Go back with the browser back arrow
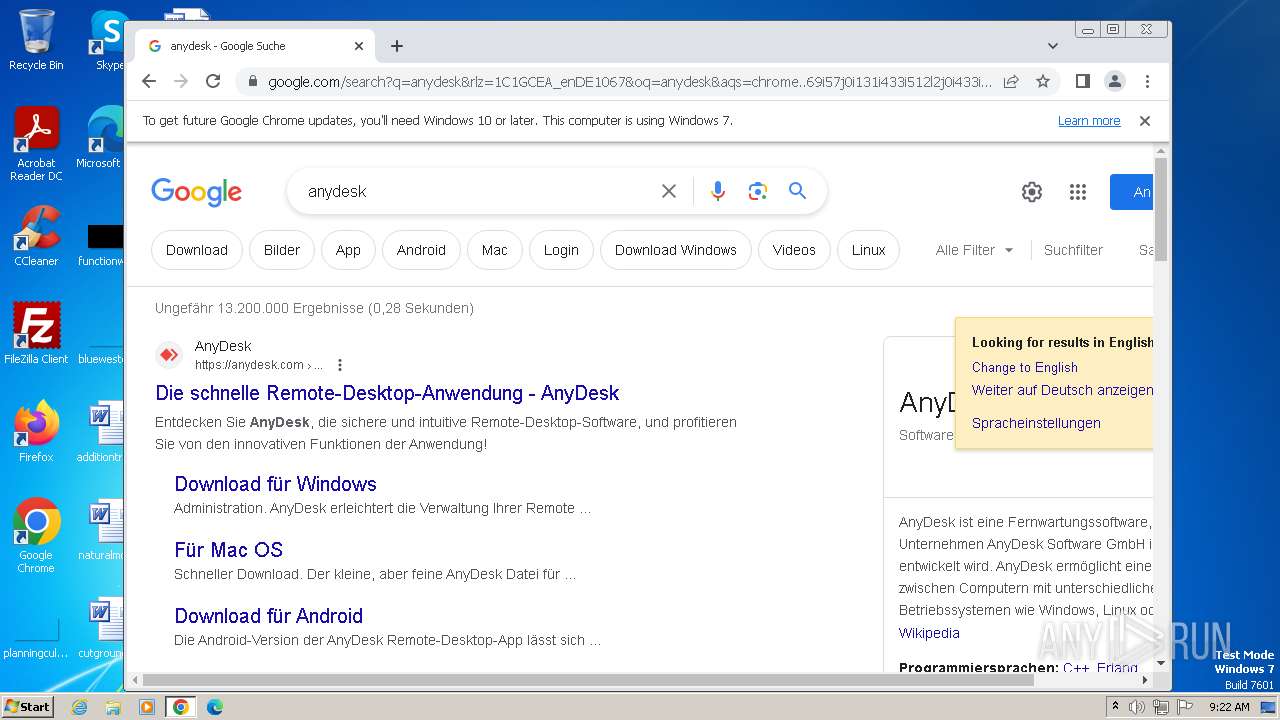The width and height of the screenshot is (1280, 720). [x=149, y=81]
